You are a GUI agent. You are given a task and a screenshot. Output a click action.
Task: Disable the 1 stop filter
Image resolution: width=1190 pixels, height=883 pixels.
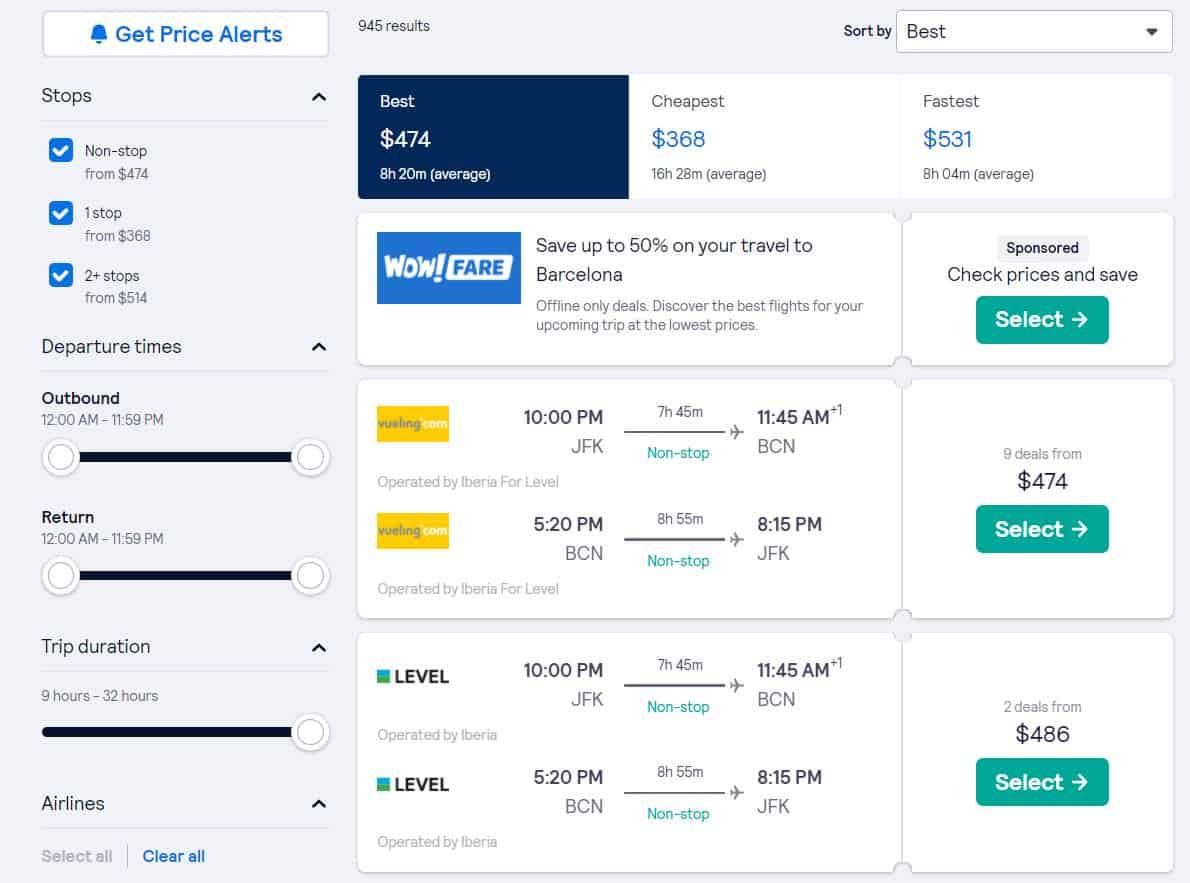pyautogui.click(x=60, y=213)
